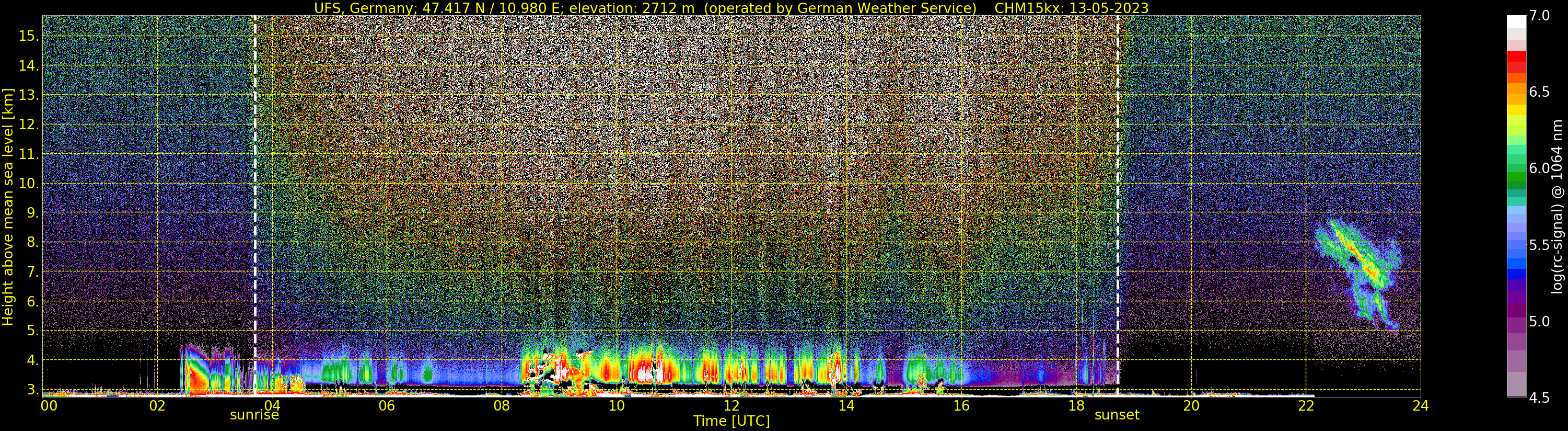Select the dashed white sunrise marker line

254,206
